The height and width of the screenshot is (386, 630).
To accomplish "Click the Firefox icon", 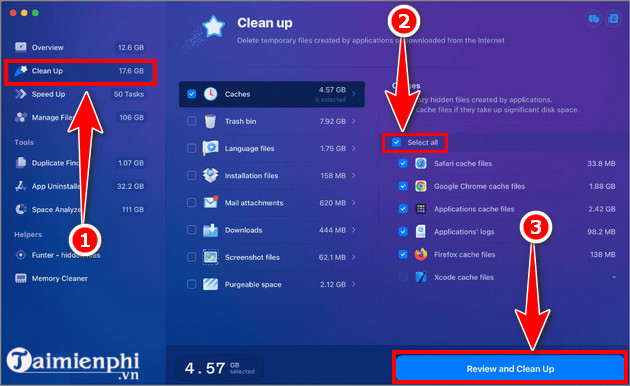I will tap(421, 254).
